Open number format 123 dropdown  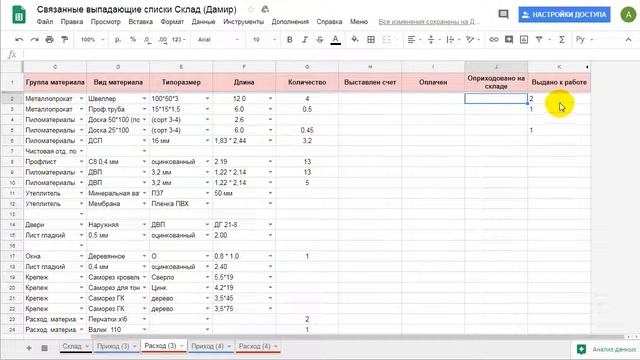pos(179,40)
